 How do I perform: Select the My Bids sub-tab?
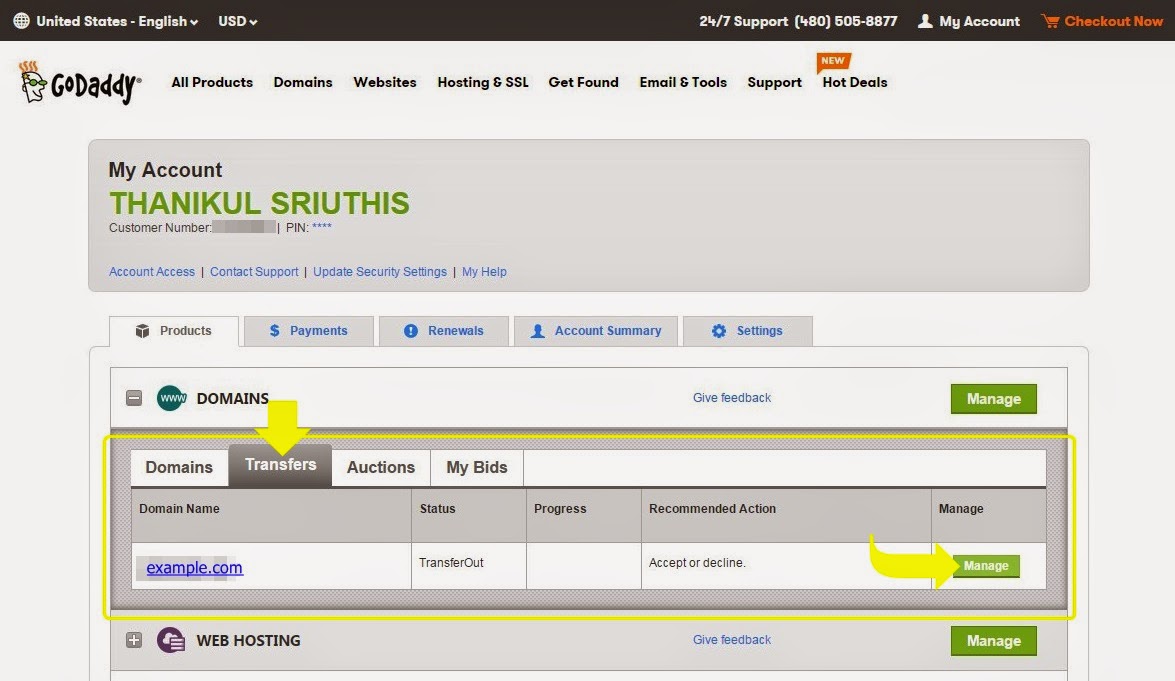pos(477,467)
